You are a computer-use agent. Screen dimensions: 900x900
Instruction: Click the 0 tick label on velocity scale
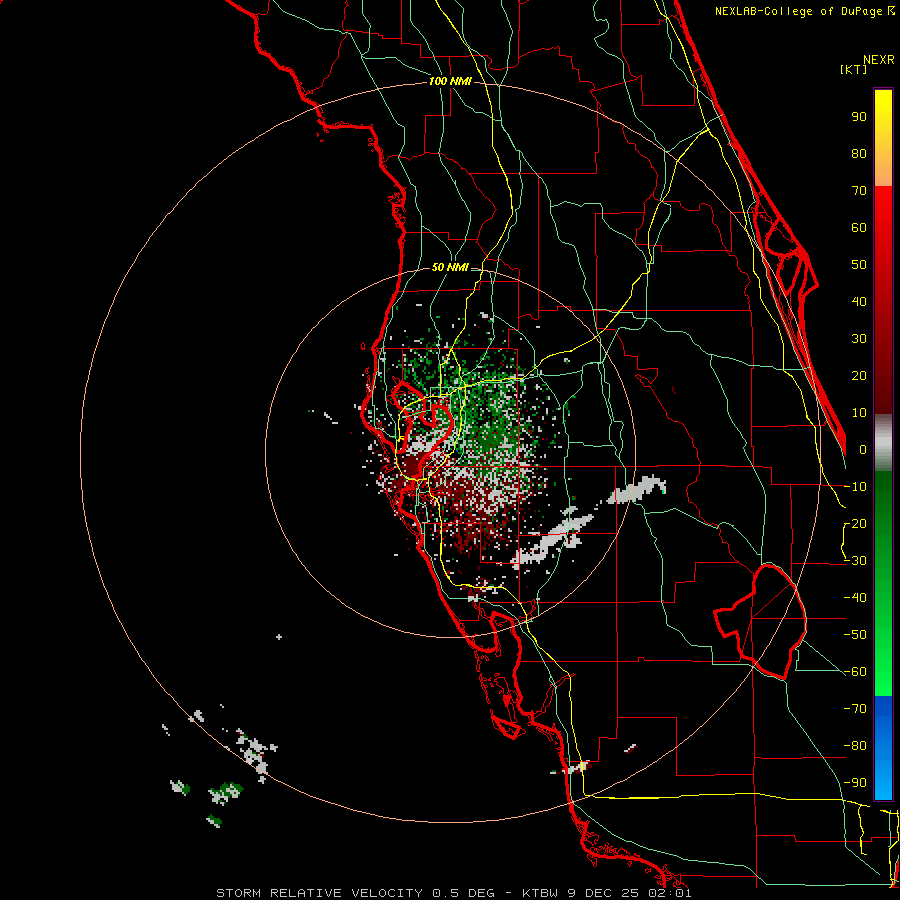pyautogui.click(x=863, y=450)
